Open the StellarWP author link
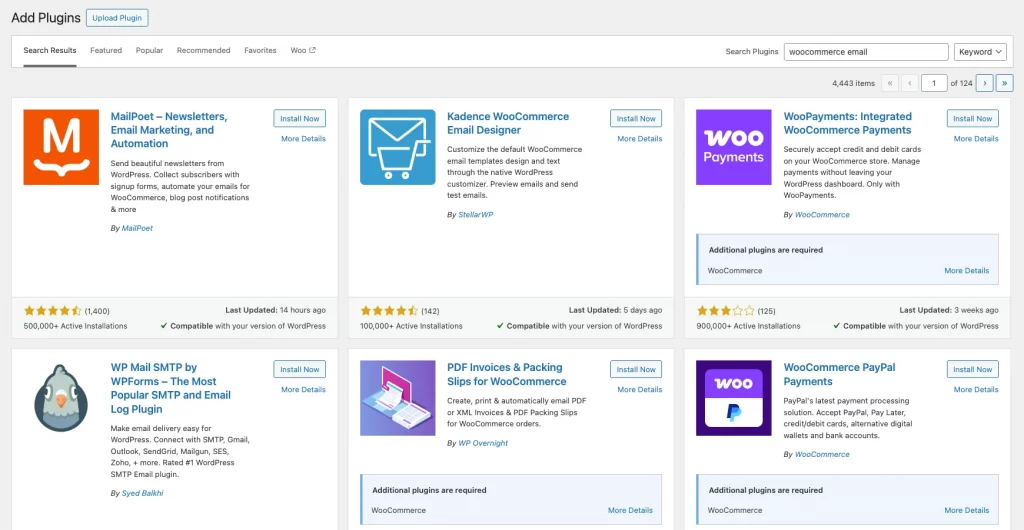The height and width of the screenshot is (530, 1024). (x=475, y=215)
